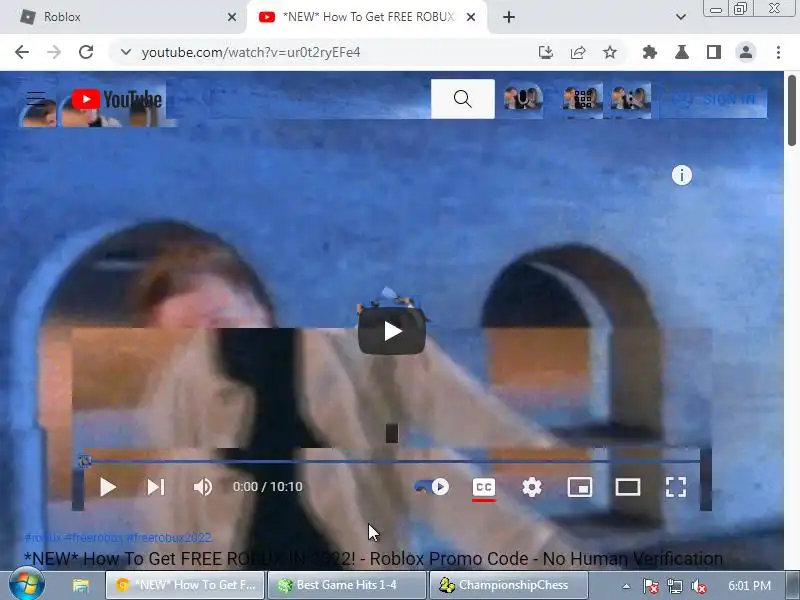The width and height of the screenshot is (800, 600).
Task: Play the video from control bar
Action: (108, 487)
